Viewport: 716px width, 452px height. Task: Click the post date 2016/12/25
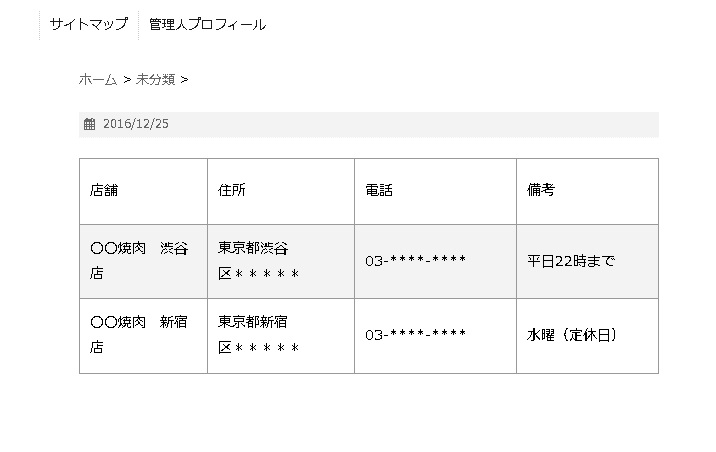click(x=136, y=124)
